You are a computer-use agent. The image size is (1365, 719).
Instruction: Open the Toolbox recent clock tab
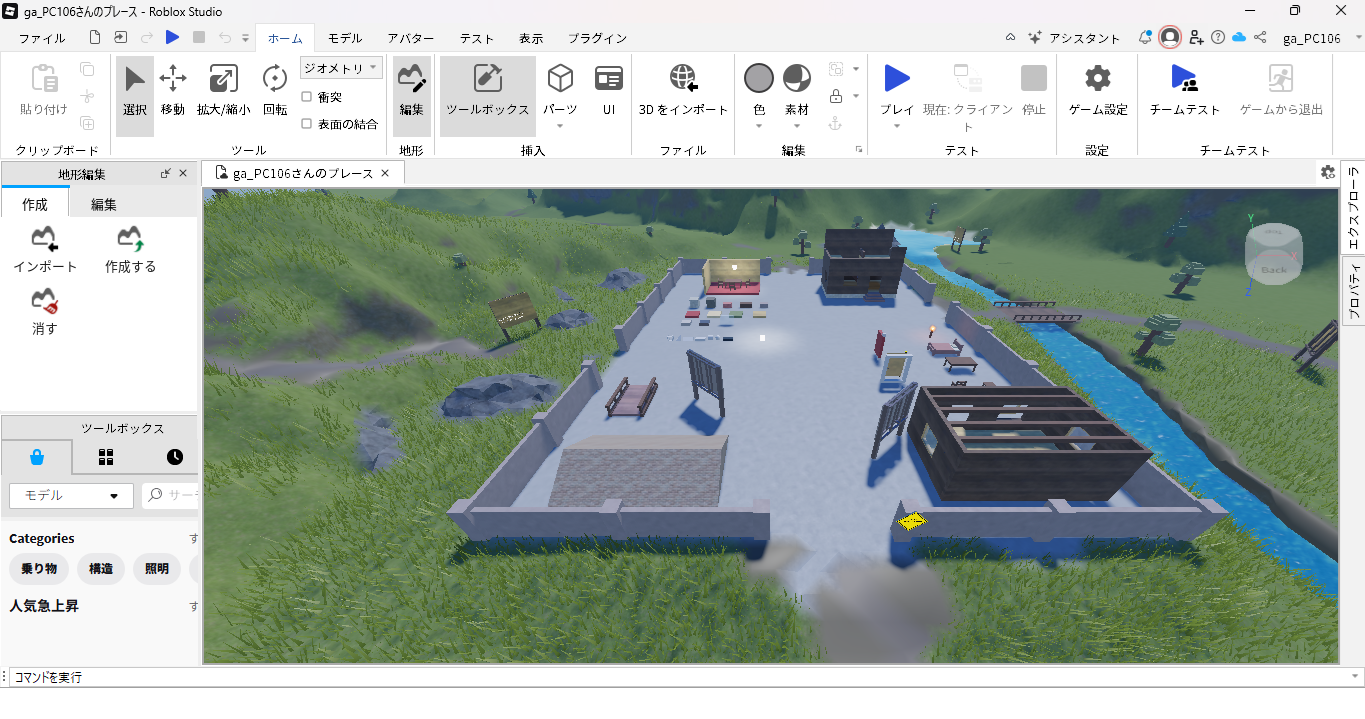tap(175, 457)
